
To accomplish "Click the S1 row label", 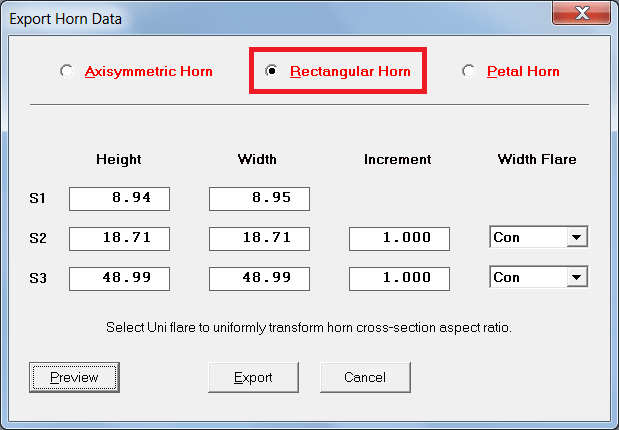I will click(38, 198).
